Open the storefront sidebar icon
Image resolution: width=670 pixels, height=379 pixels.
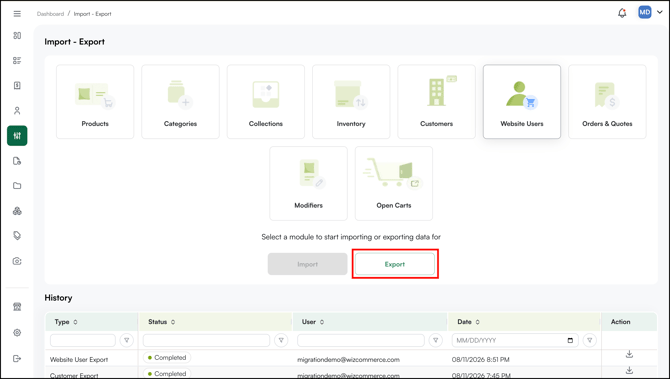(x=17, y=307)
